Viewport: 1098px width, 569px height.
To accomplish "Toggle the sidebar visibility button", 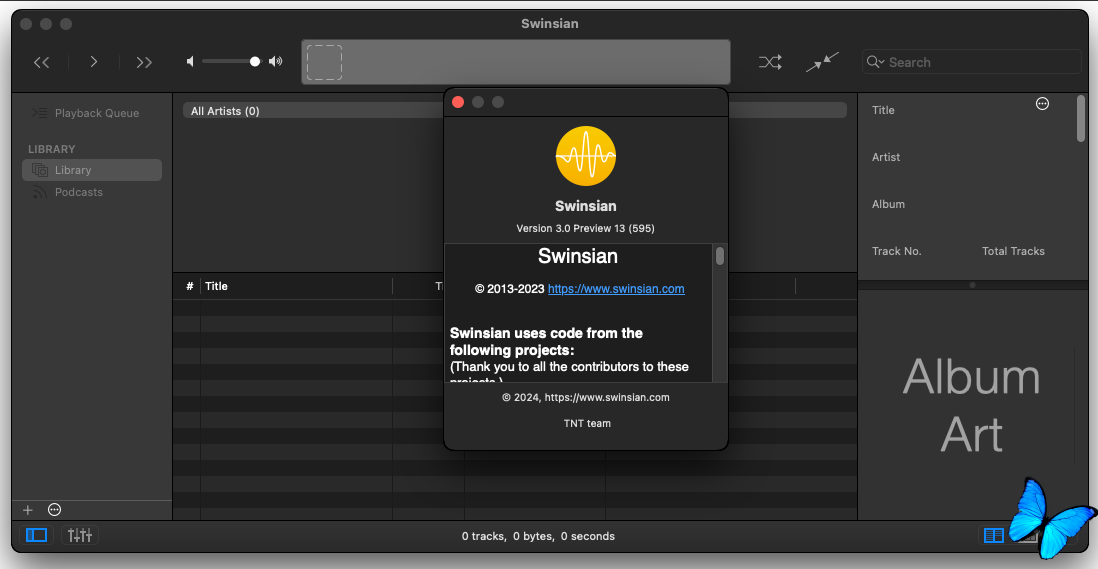I will (x=36, y=535).
